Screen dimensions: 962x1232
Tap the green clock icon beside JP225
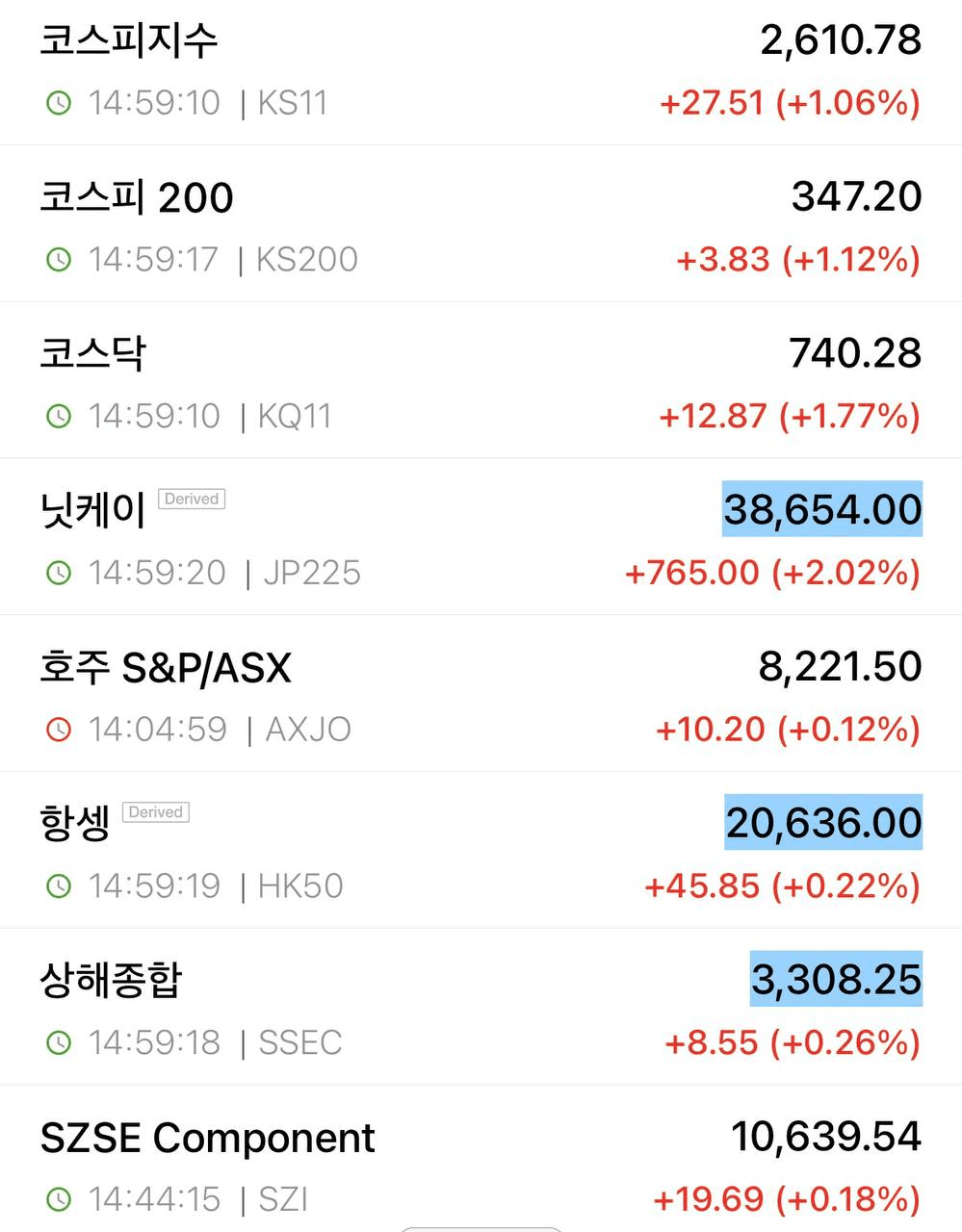click(59, 573)
